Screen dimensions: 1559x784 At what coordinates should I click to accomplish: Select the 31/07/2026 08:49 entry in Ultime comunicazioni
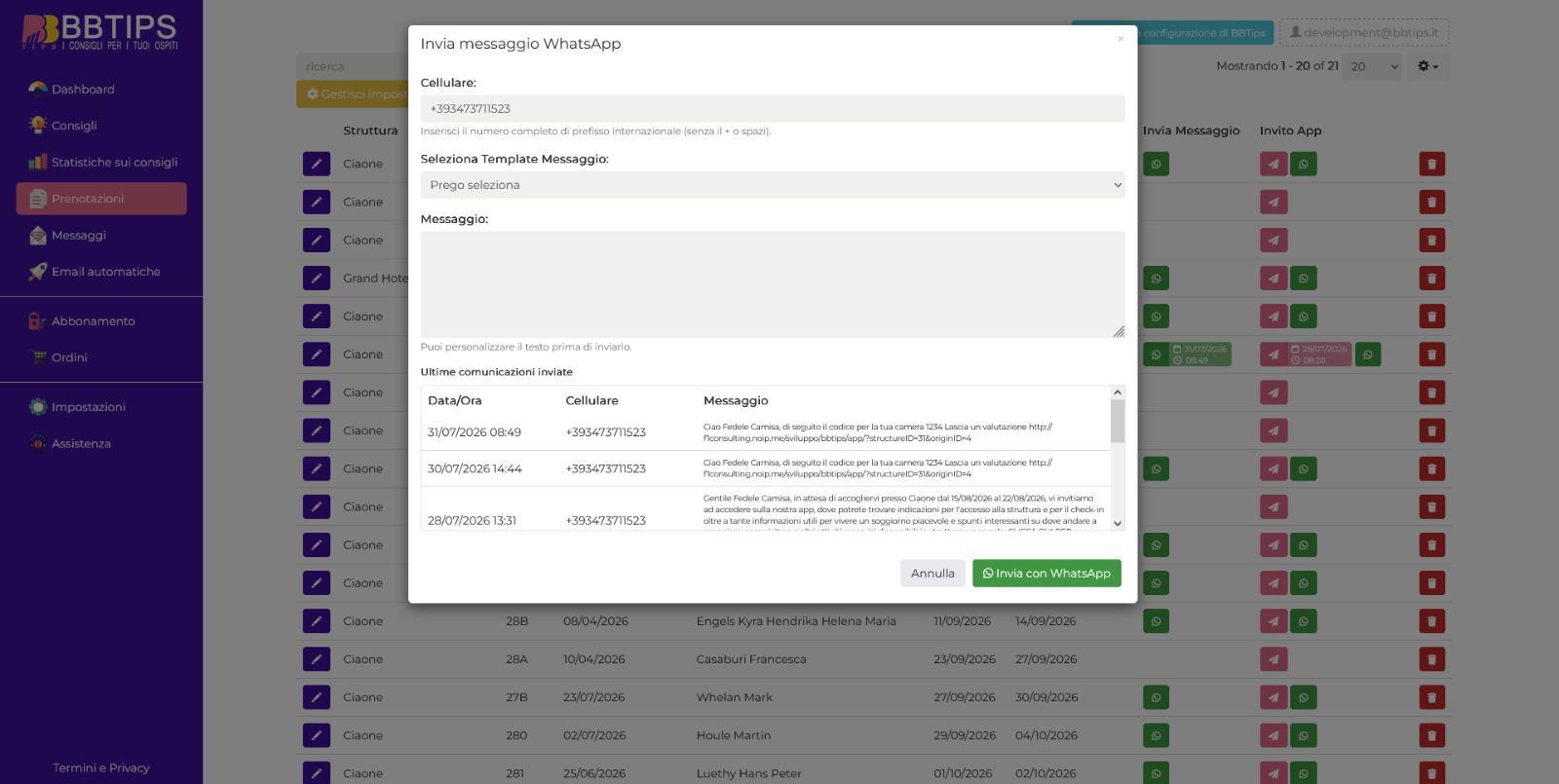[x=766, y=432]
